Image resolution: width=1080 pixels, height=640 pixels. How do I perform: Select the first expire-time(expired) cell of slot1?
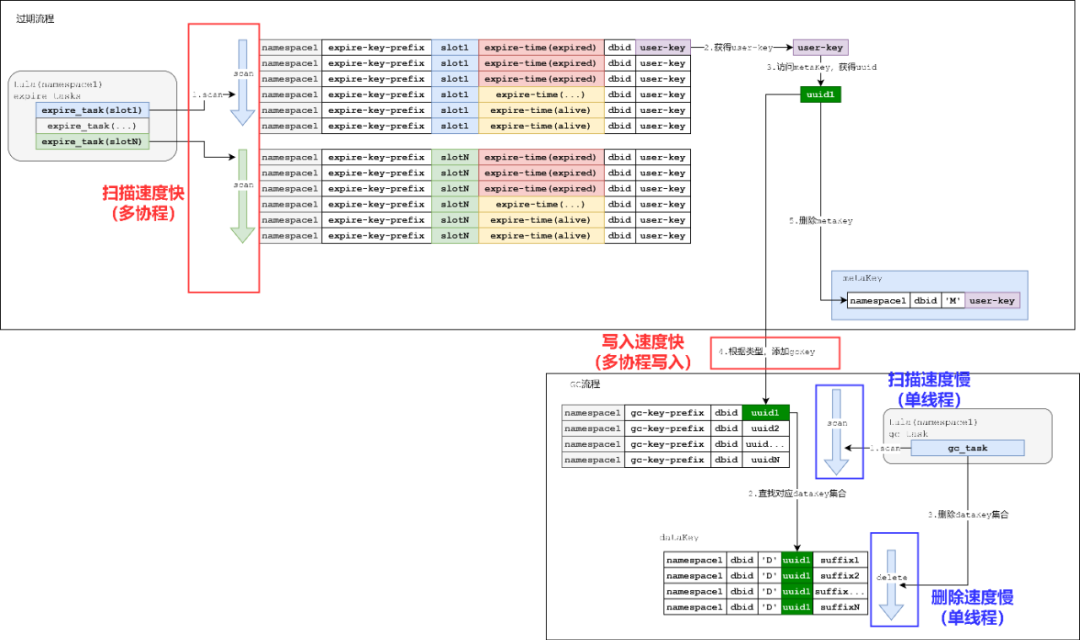[541, 48]
